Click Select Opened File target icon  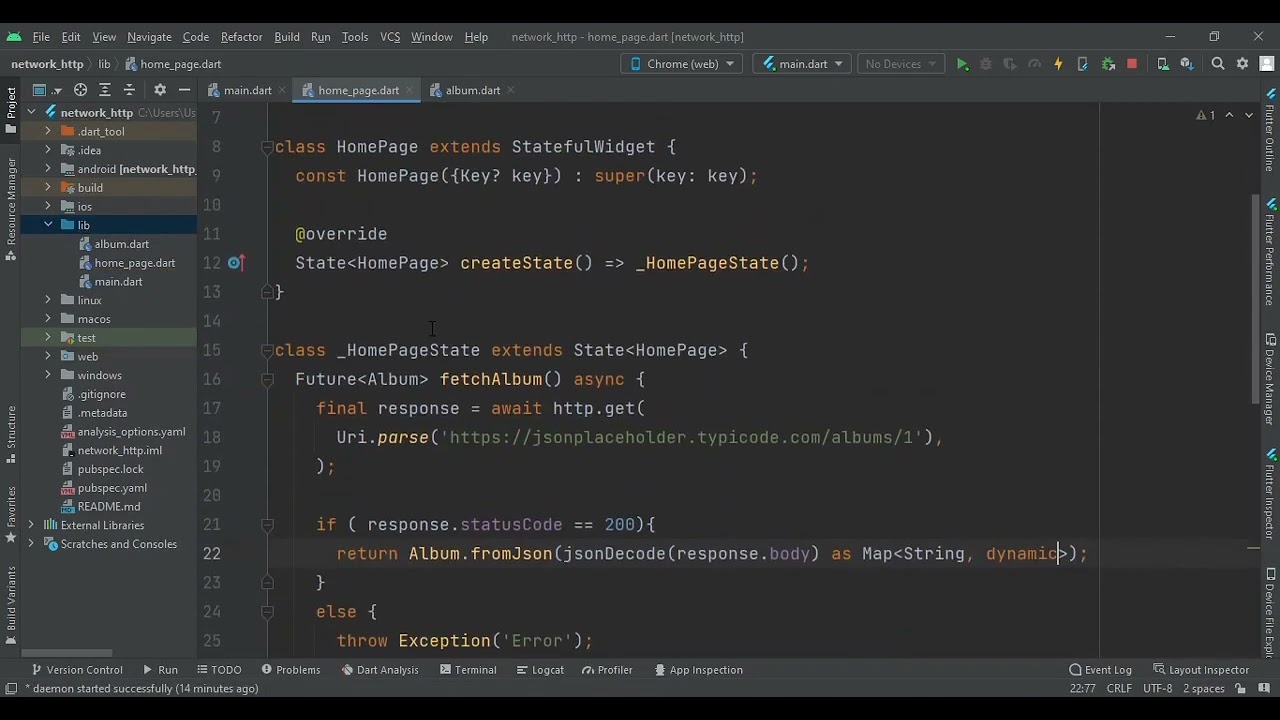[81, 90]
